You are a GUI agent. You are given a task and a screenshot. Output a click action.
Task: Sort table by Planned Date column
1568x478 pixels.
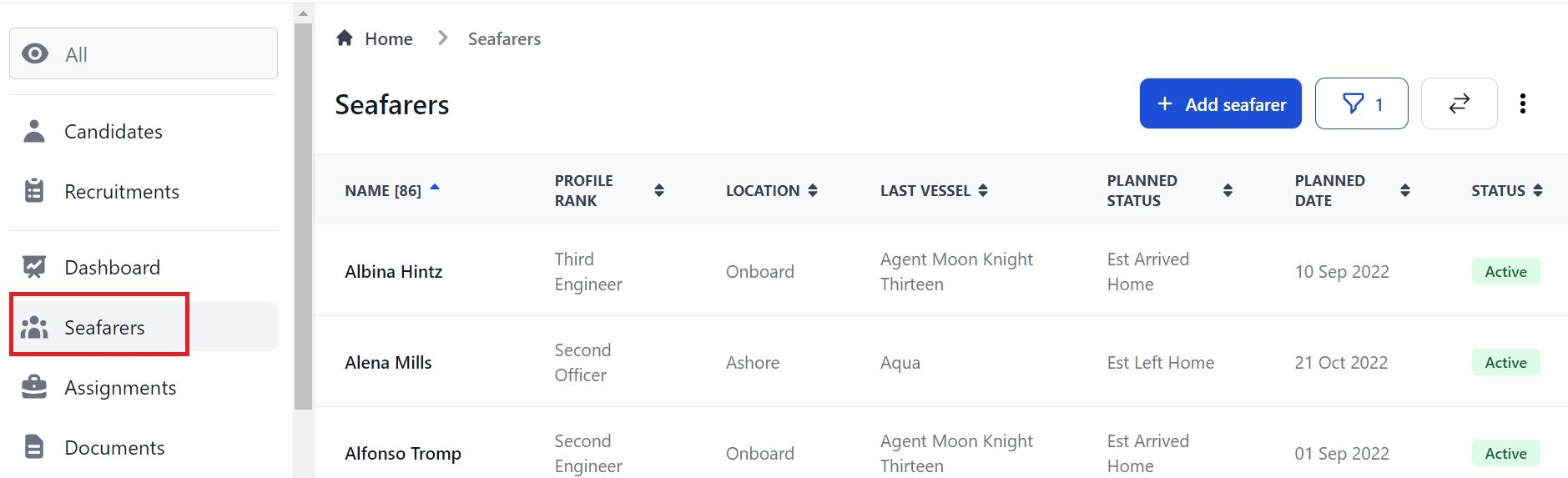(1405, 190)
